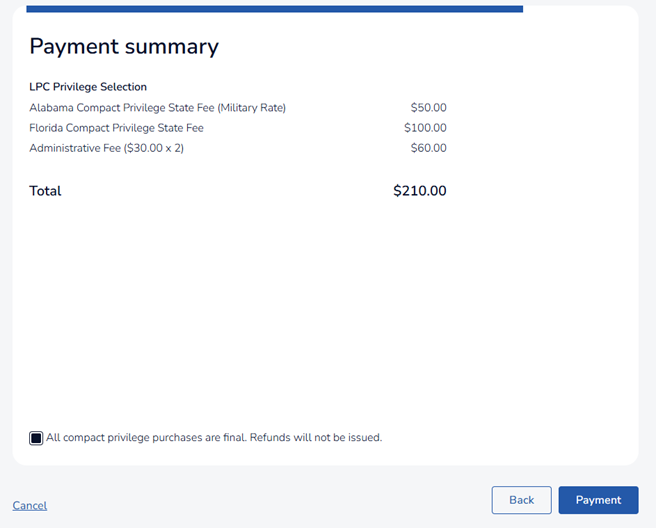Click the unfilled end of the progress bar

(x=574, y=9)
